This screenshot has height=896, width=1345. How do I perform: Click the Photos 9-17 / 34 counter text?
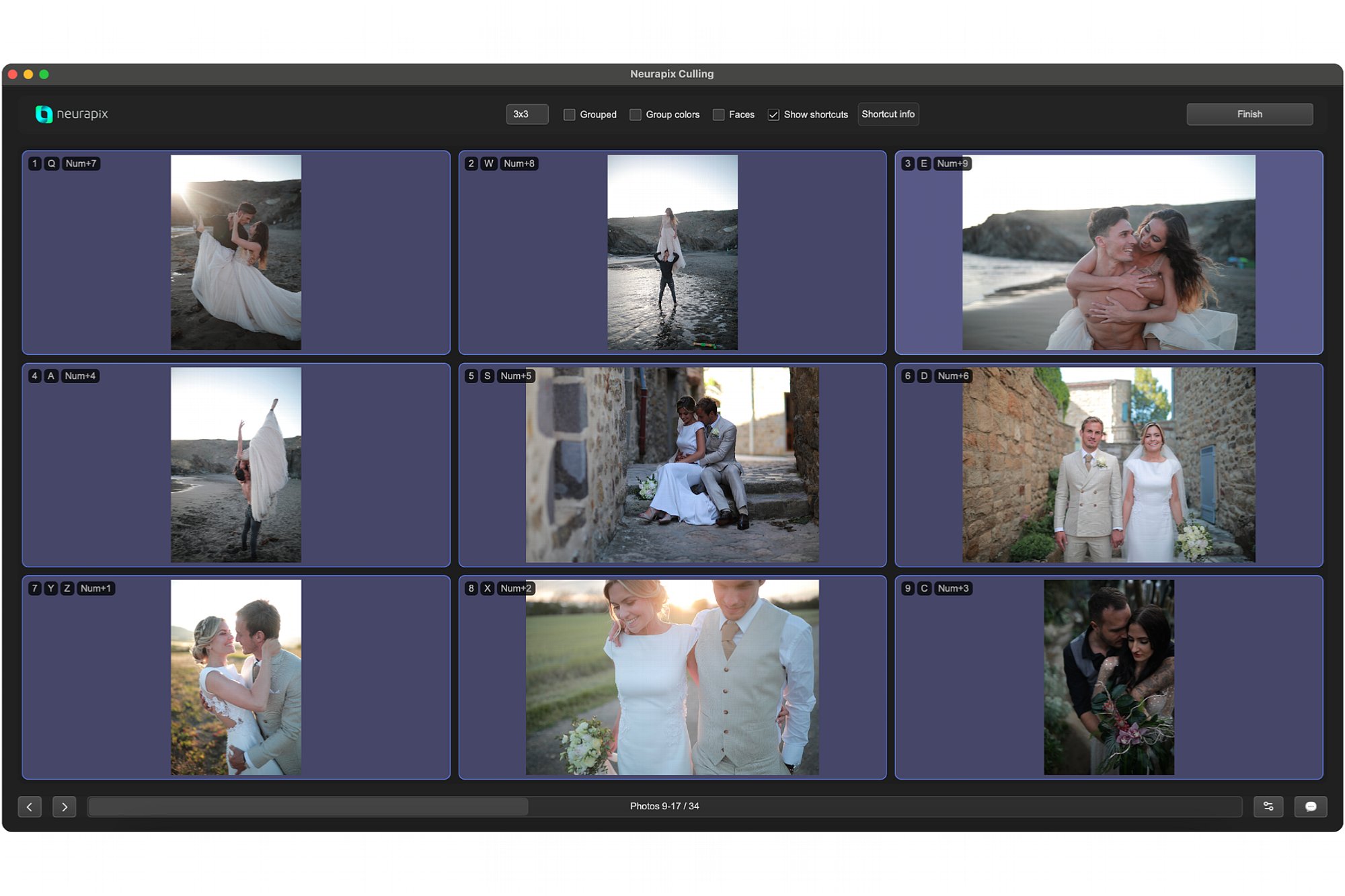[x=664, y=806]
